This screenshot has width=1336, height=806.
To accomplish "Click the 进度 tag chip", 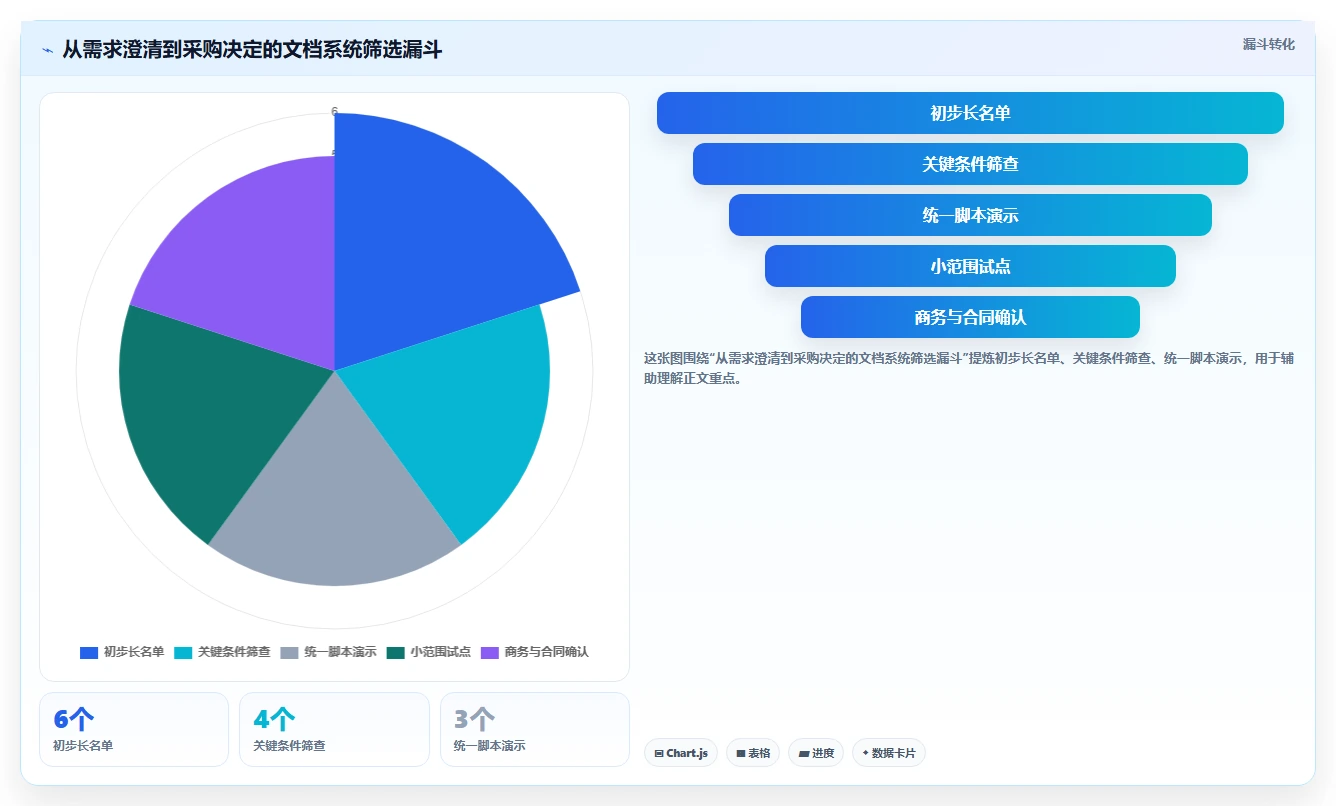I will [x=816, y=753].
